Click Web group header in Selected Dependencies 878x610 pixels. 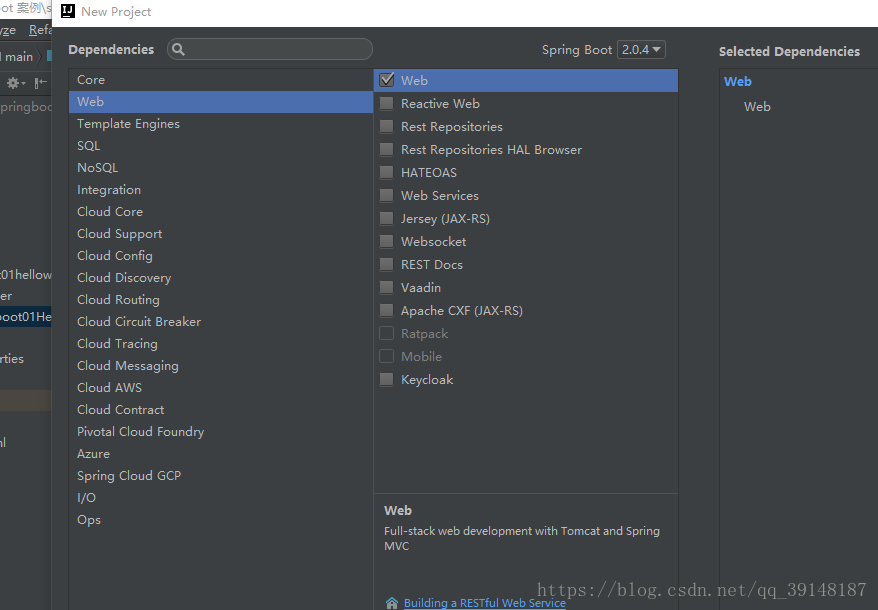click(737, 81)
